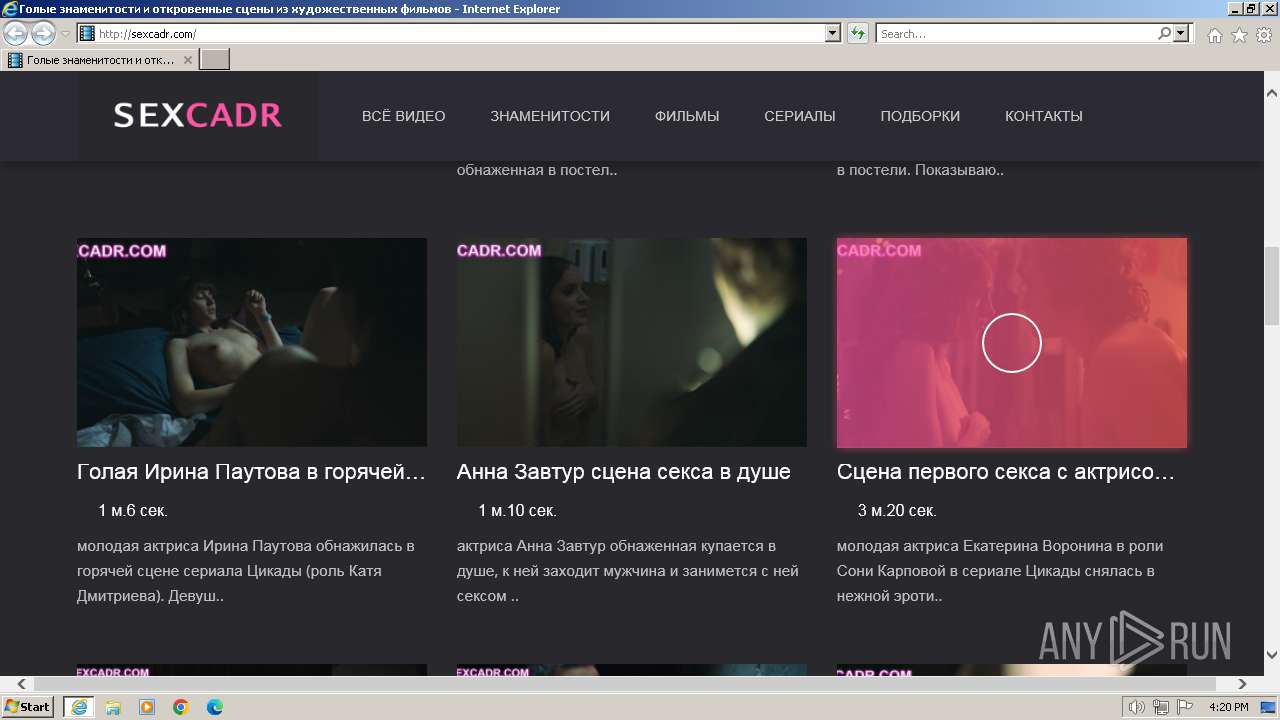Screen dimensions: 1280x720
Task: Close the current browser tab
Action: point(188,60)
